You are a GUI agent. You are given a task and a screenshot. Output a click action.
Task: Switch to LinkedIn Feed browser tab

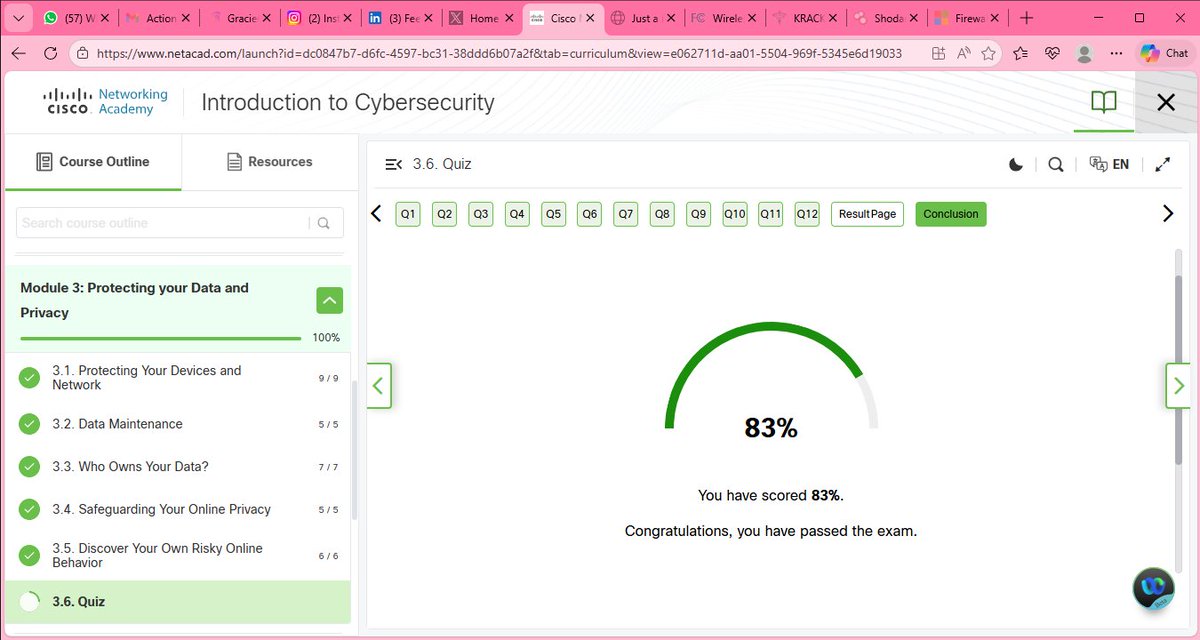(x=398, y=18)
